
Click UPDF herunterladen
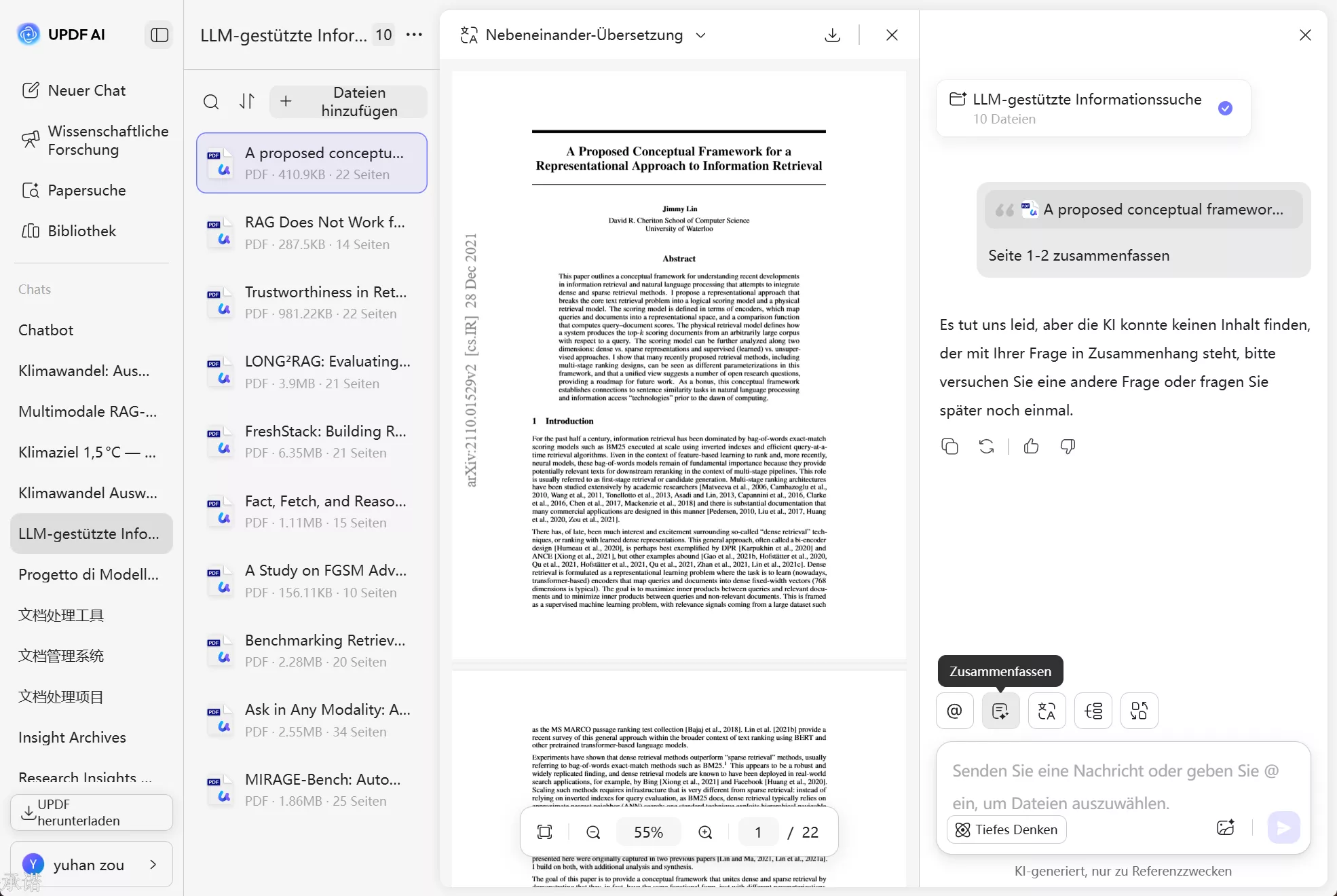click(91, 813)
